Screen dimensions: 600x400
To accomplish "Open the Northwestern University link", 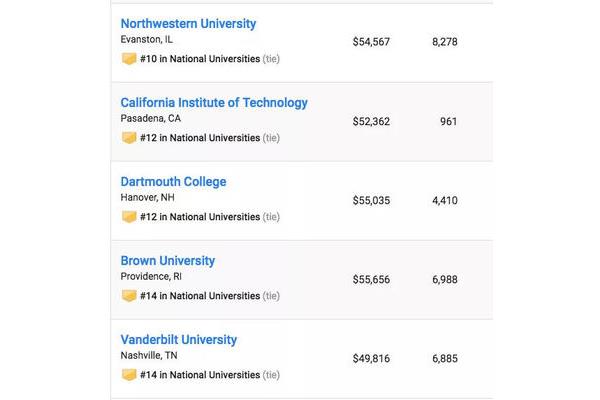I will 188,24.
